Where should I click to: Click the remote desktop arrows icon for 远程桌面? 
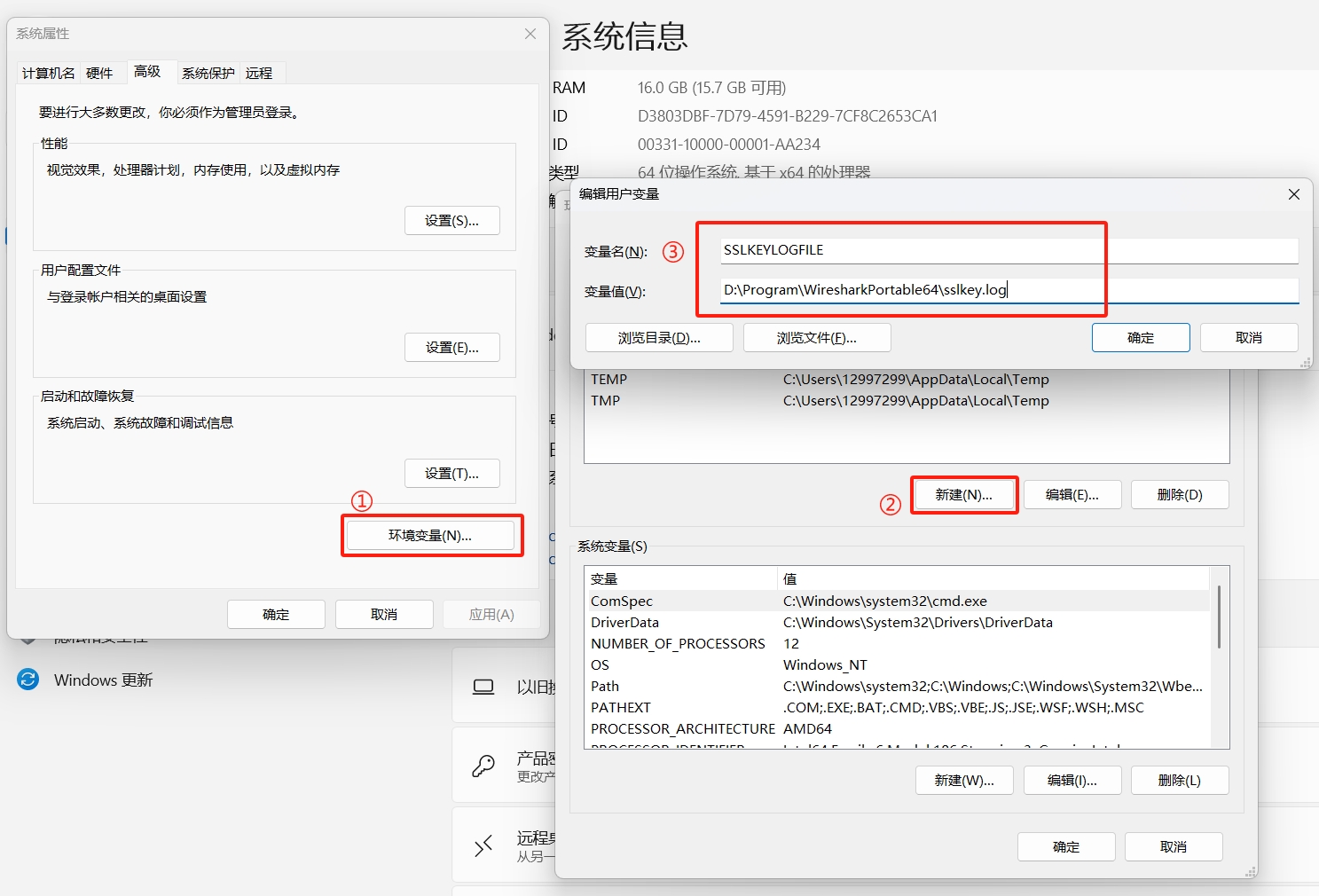pos(483,845)
